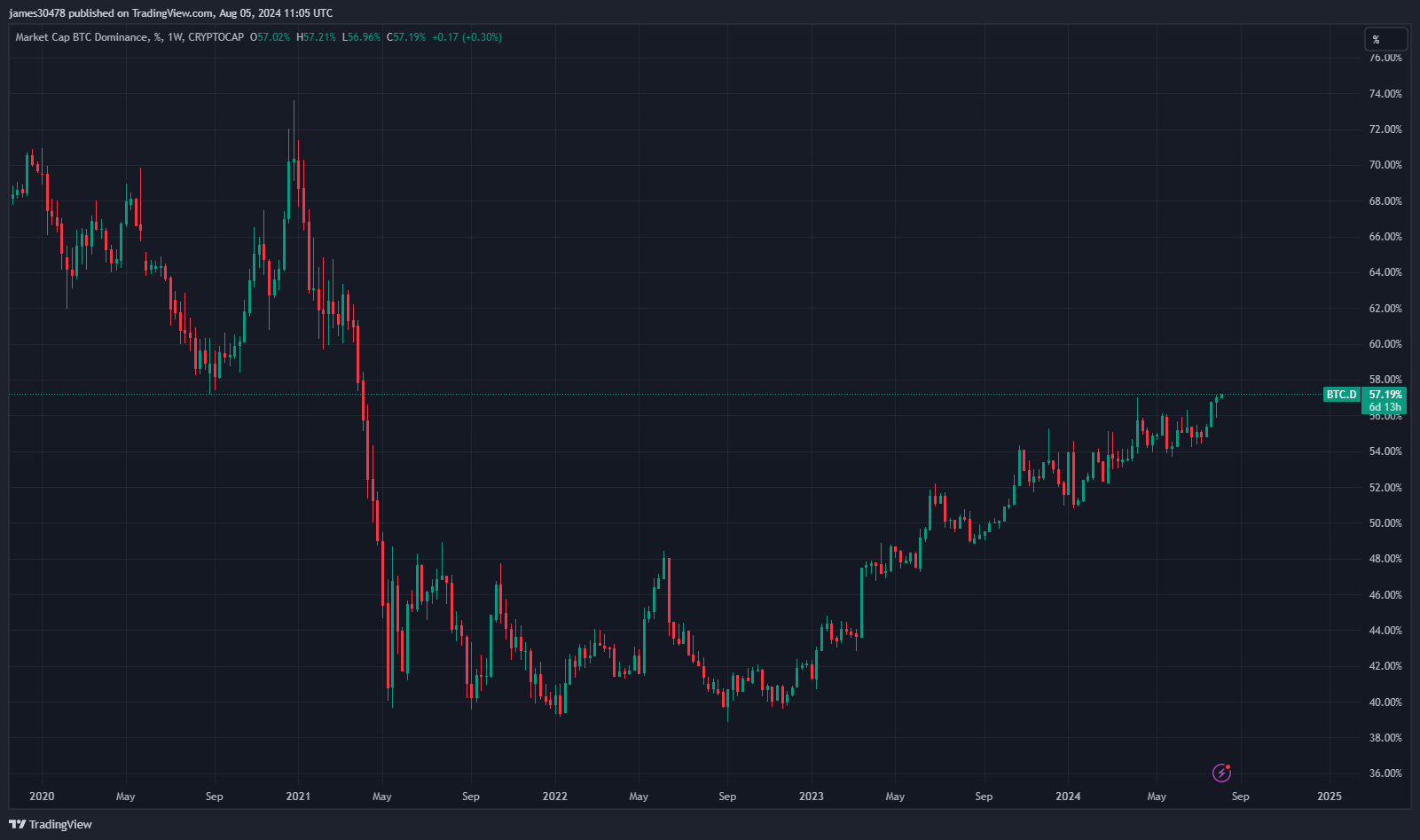
Task: Click the 48.00% price scale label
Action: click(1385, 559)
